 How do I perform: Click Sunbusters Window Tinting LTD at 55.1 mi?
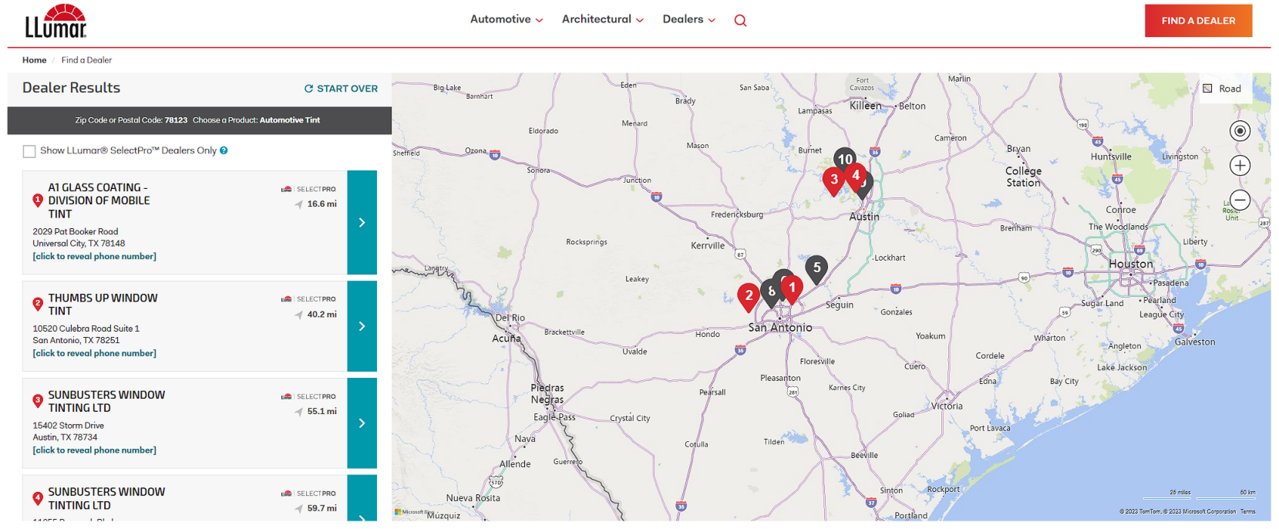coord(107,401)
